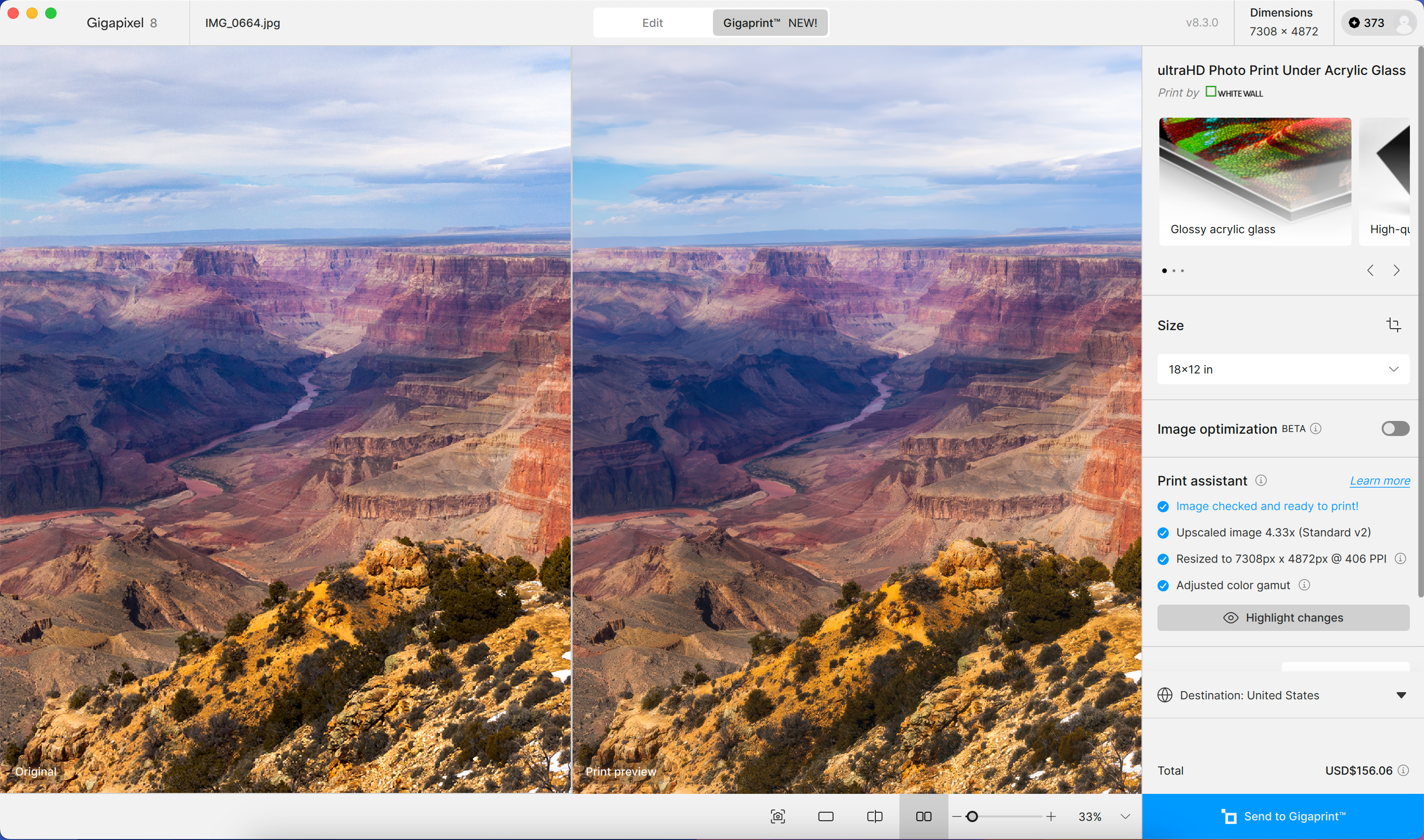Open the Learn more link
The height and width of the screenshot is (840, 1424).
tap(1379, 481)
